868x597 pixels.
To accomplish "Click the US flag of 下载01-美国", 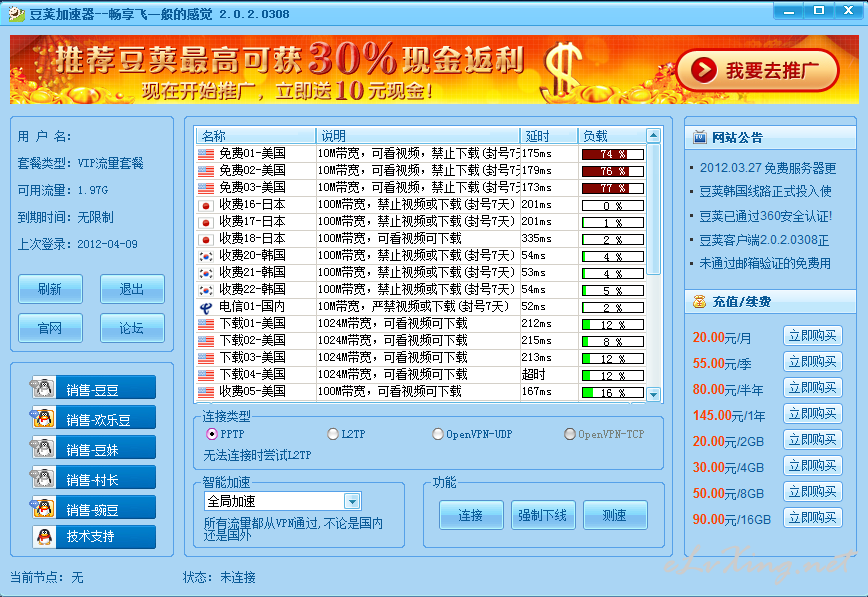I will click(206, 325).
